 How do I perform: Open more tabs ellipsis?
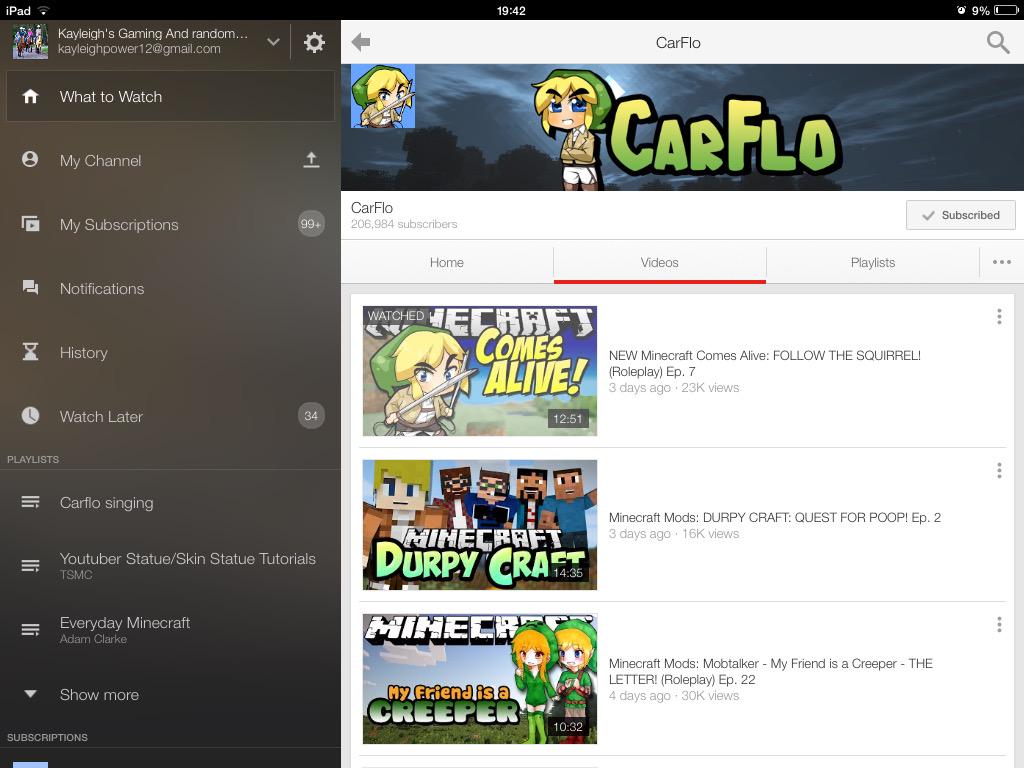coord(1001,263)
